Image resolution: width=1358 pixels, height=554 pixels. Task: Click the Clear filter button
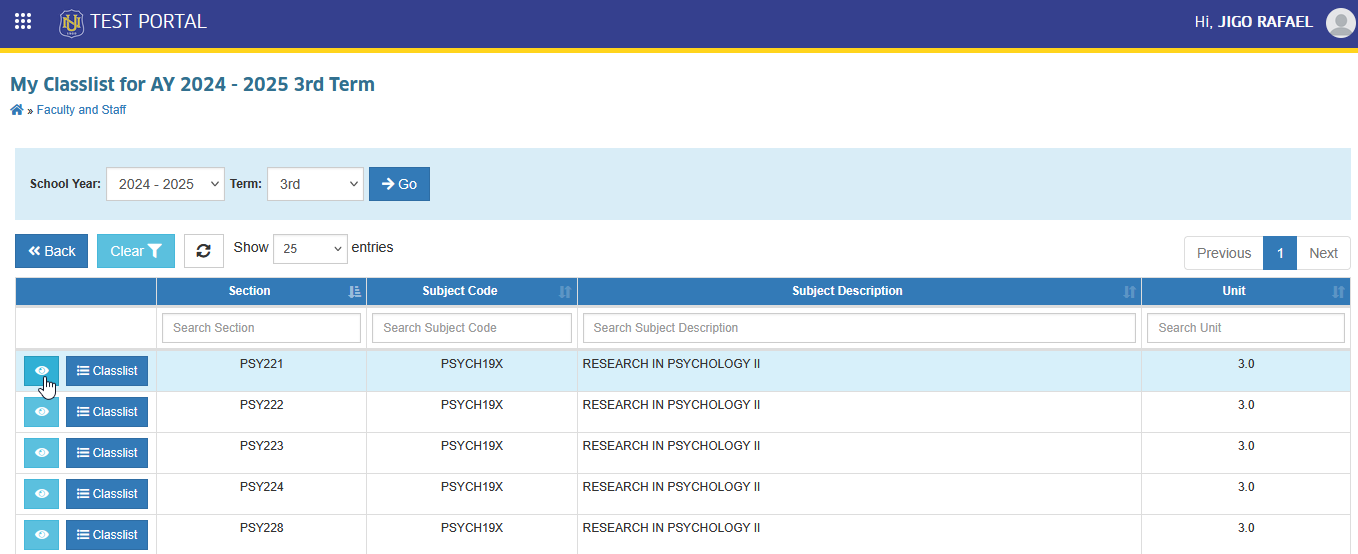136,251
